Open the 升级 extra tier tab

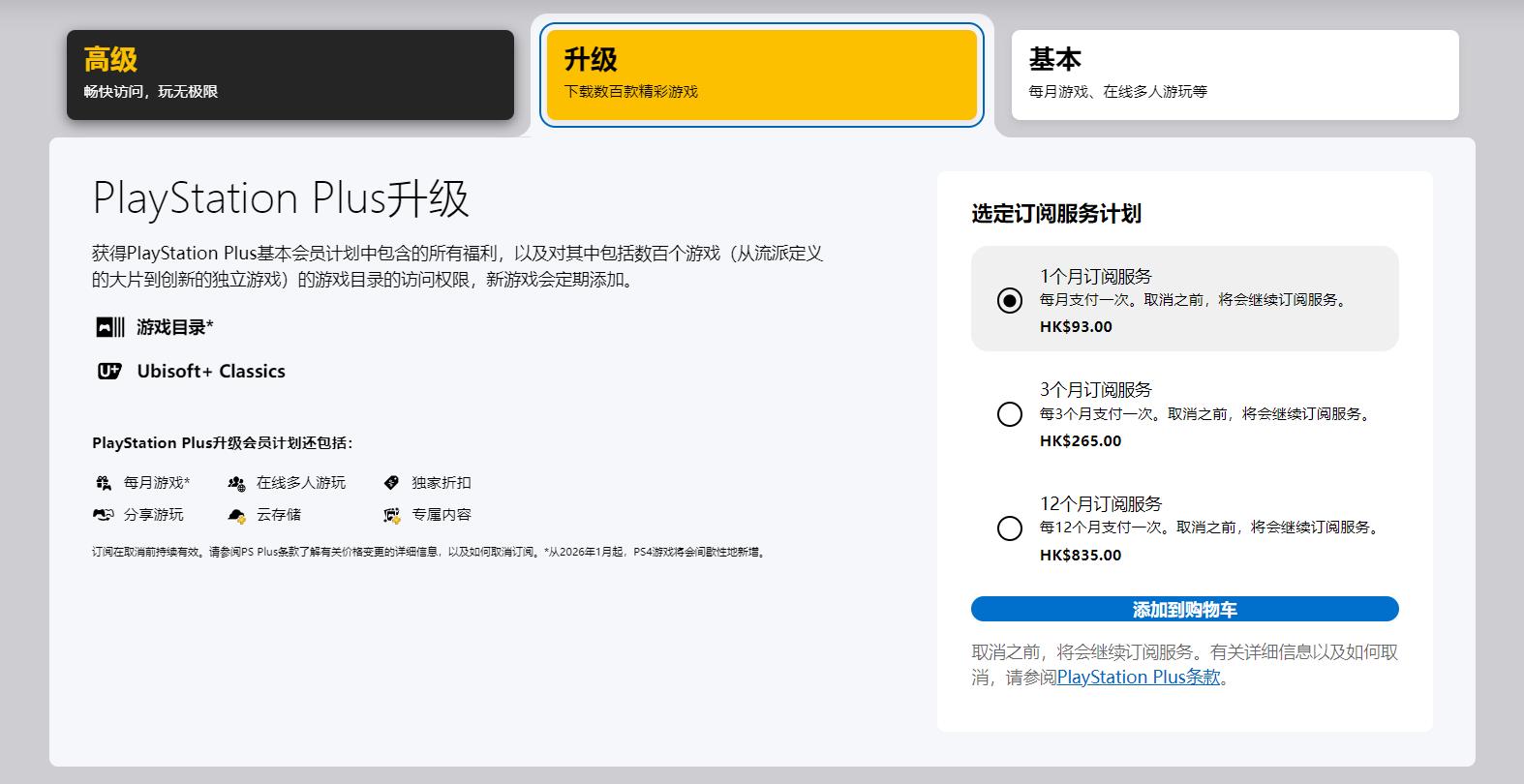[761, 75]
